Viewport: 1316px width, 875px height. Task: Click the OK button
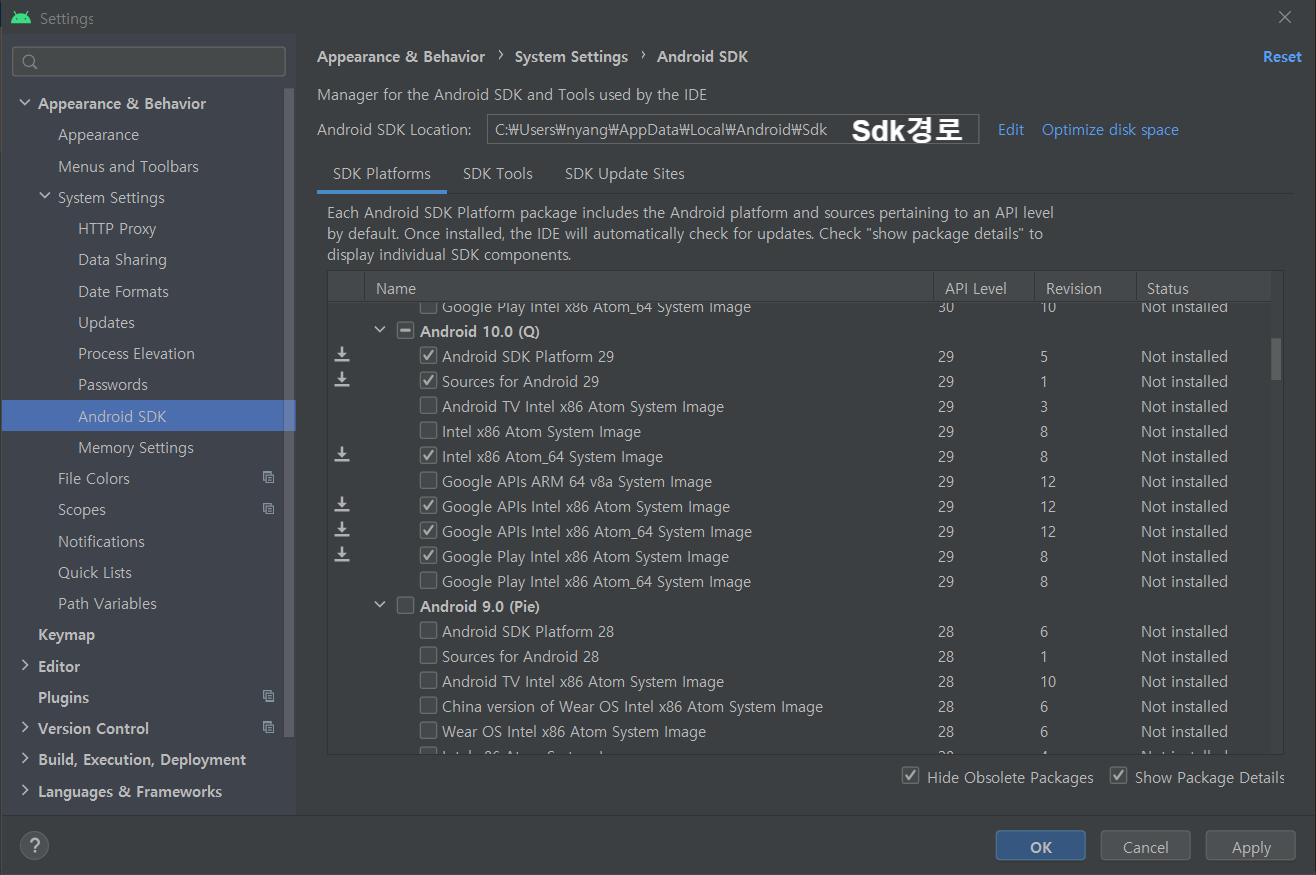(1040, 846)
